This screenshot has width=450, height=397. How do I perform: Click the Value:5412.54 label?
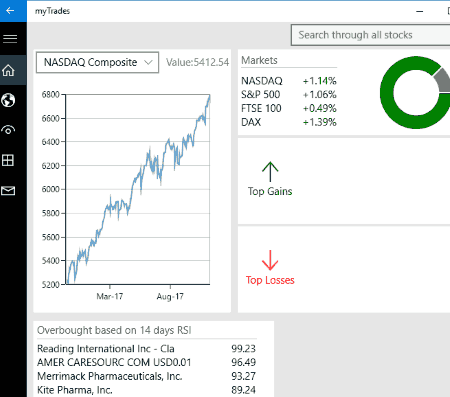[197, 62]
